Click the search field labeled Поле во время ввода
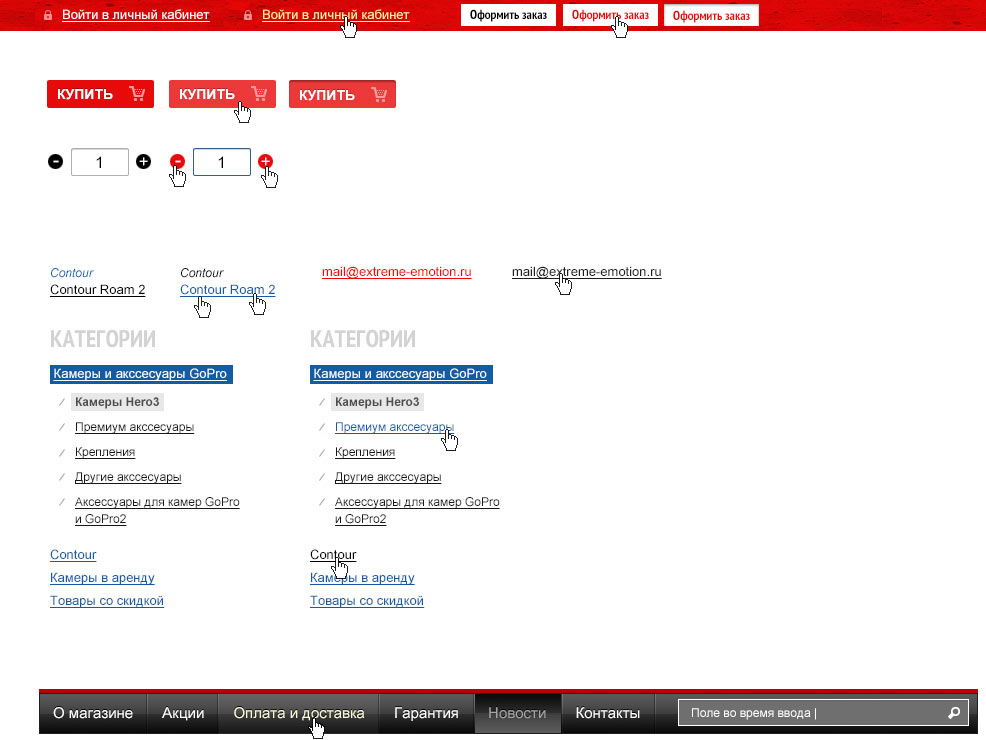 point(810,713)
